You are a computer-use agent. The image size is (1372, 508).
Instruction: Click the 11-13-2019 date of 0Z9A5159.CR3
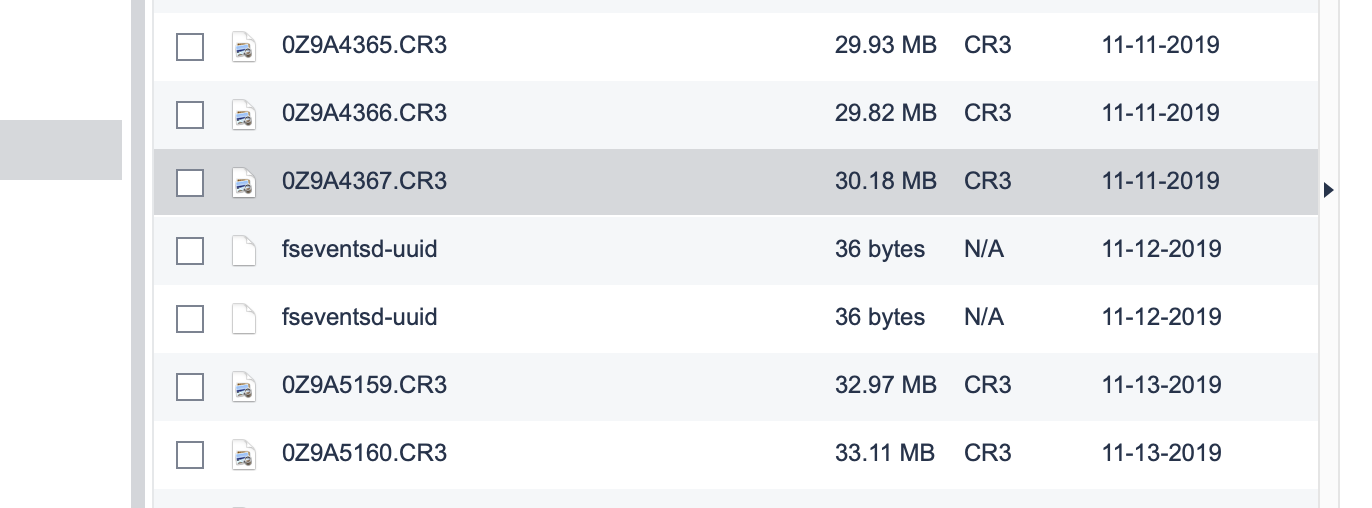pos(1161,385)
